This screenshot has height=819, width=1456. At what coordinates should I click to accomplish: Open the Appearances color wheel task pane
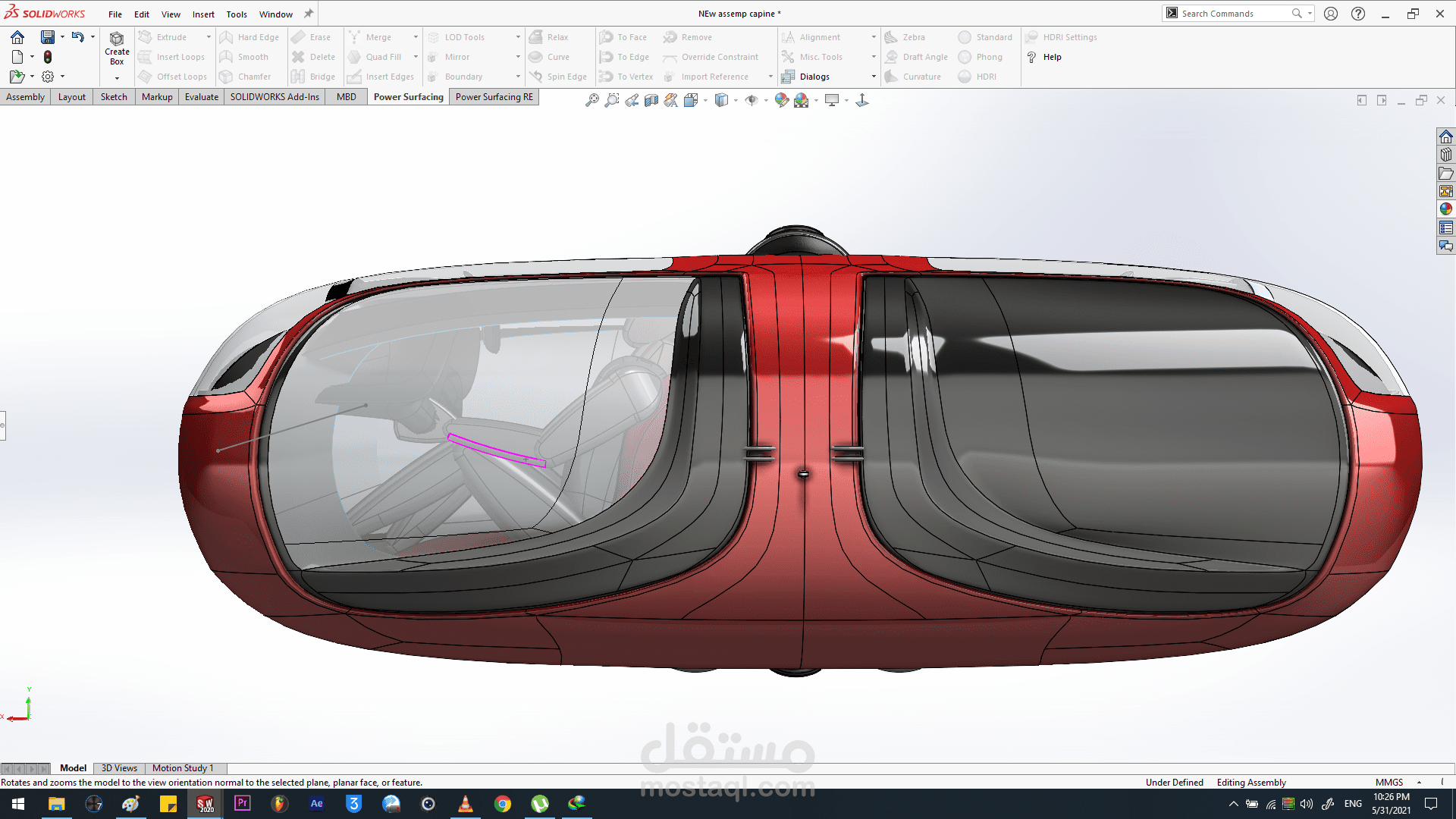point(1445,209)
